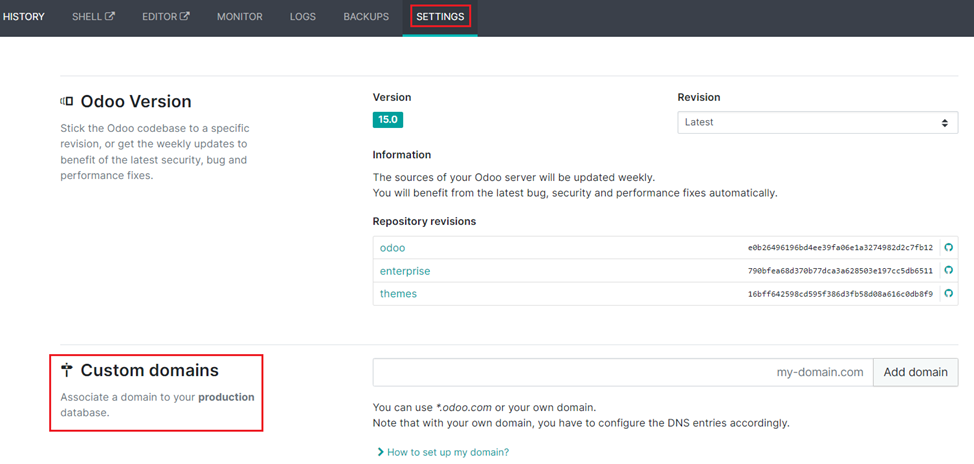Click the 'Odoo Version' heading
The height and width of the screenshot is (464, 974).
click(x=136, y=101)
